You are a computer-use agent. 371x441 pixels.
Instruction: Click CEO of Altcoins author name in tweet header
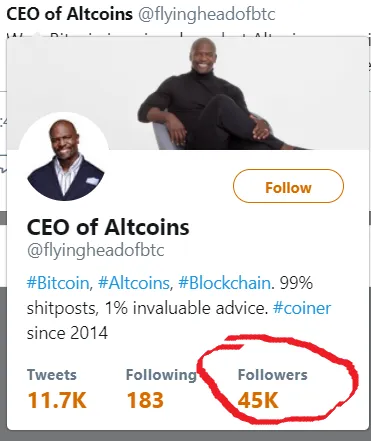[x=69, y=14]
